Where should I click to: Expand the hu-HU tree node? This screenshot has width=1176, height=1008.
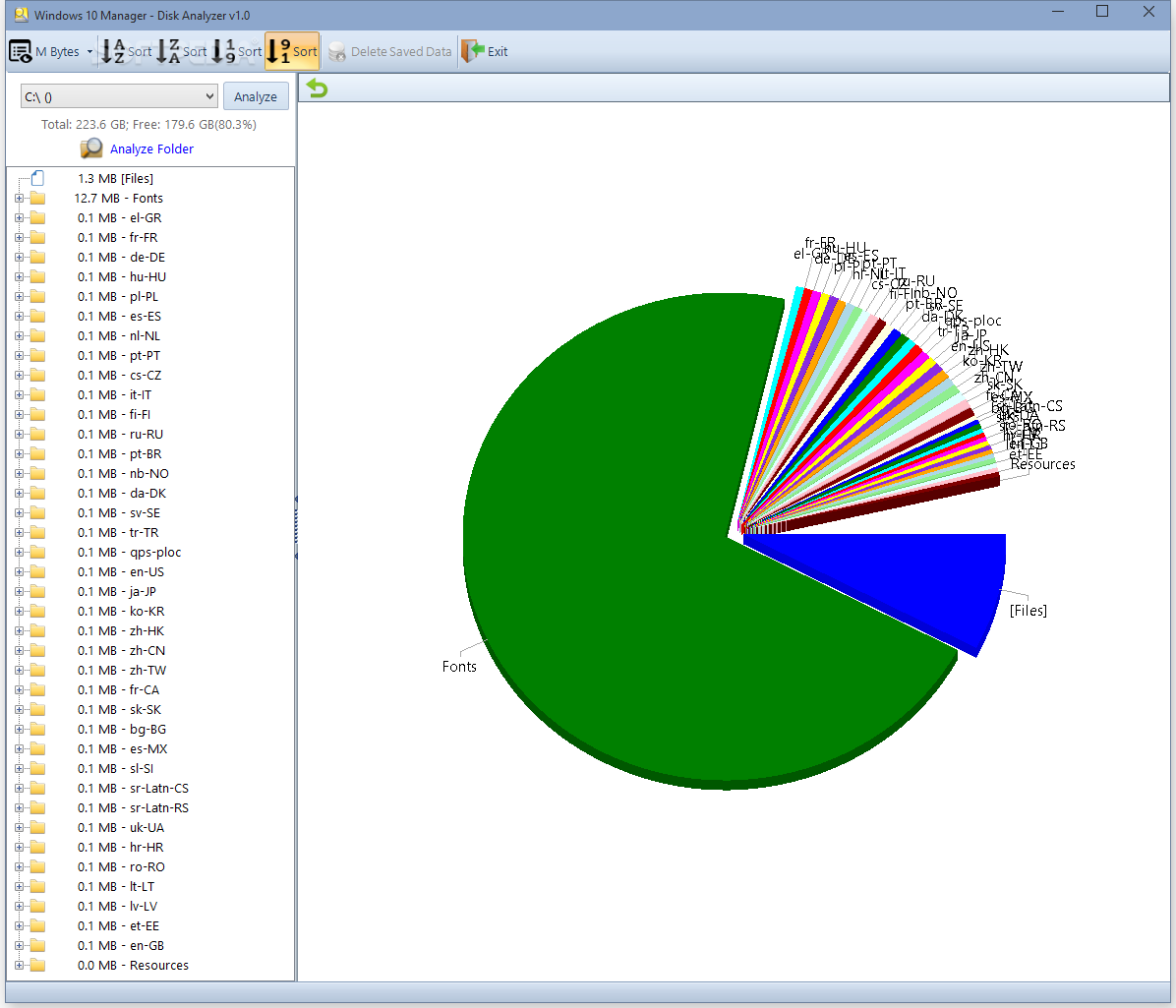[x=19, y=276]
